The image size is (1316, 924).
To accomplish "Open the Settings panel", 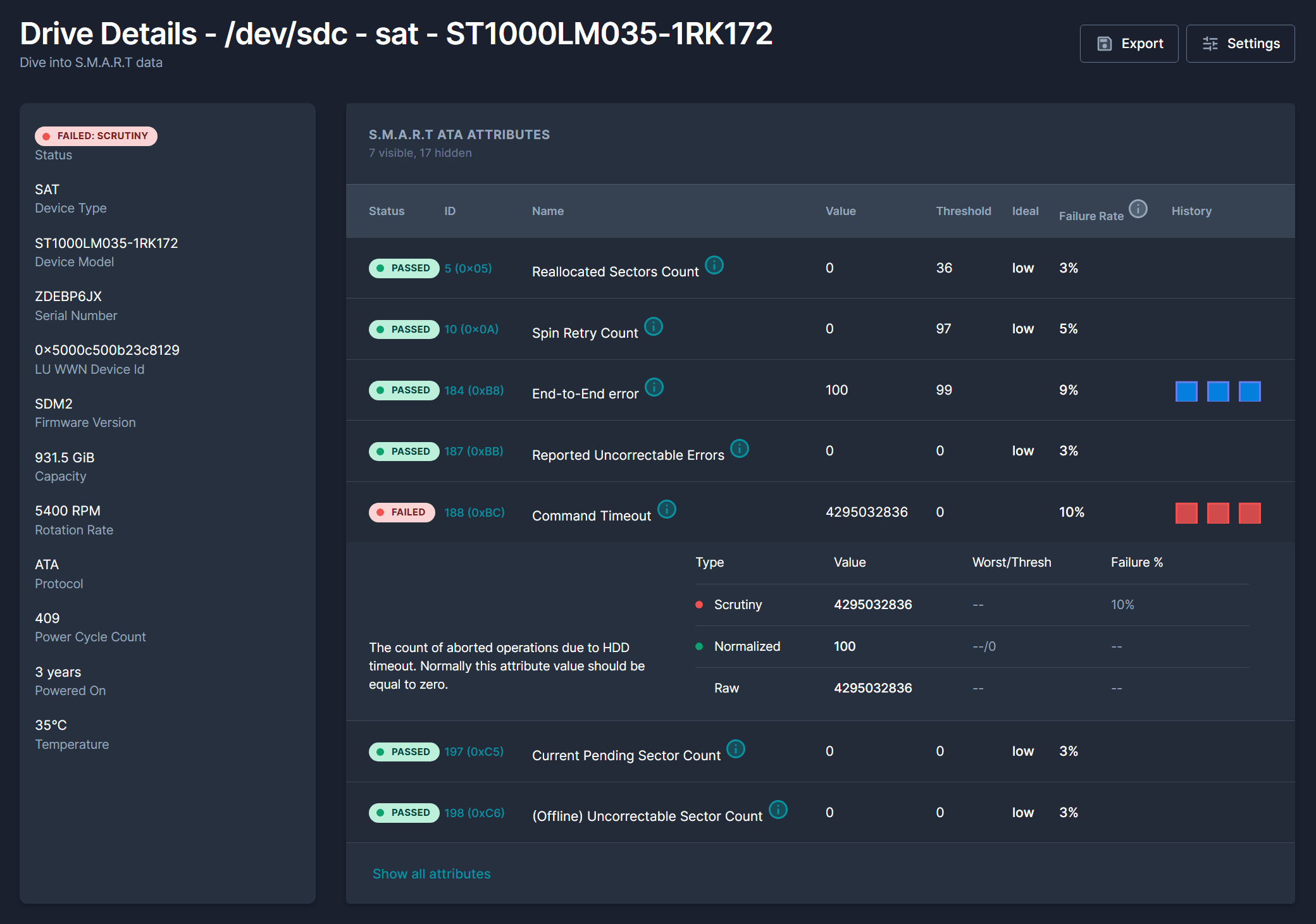I will 1240,43.
